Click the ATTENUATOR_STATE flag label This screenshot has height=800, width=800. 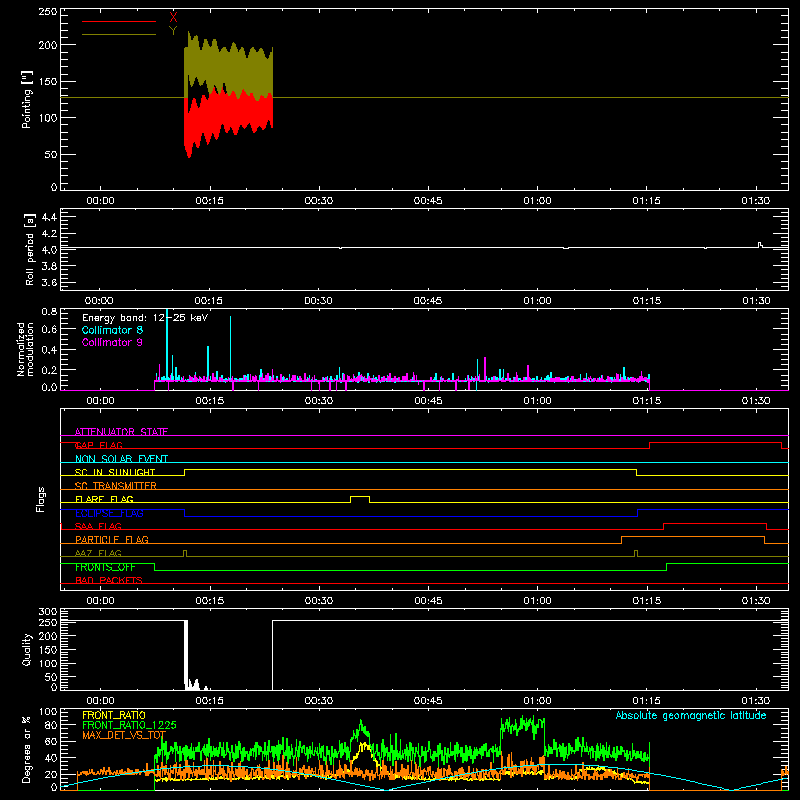121,432
